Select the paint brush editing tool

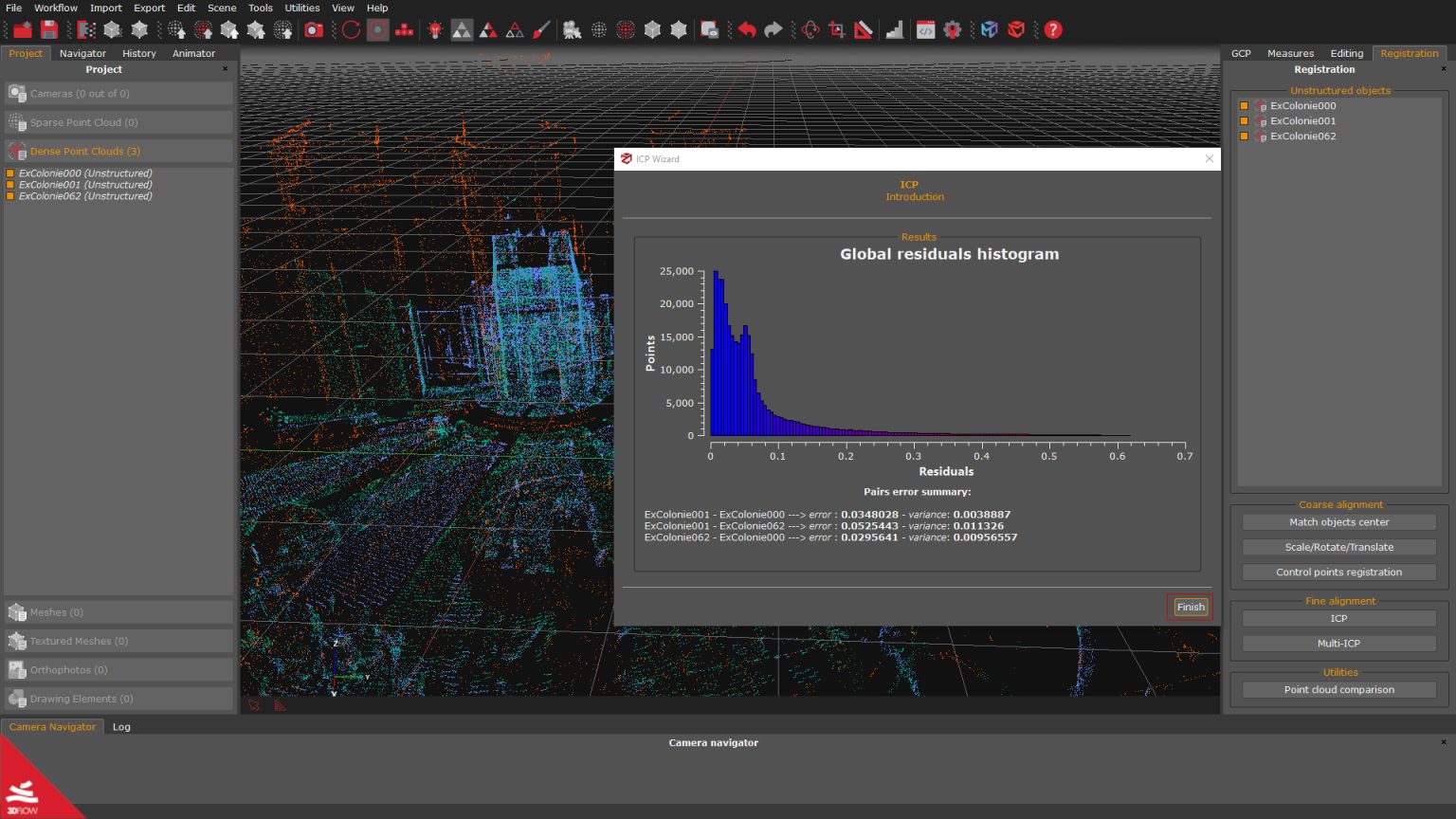[x=541, y=29]
